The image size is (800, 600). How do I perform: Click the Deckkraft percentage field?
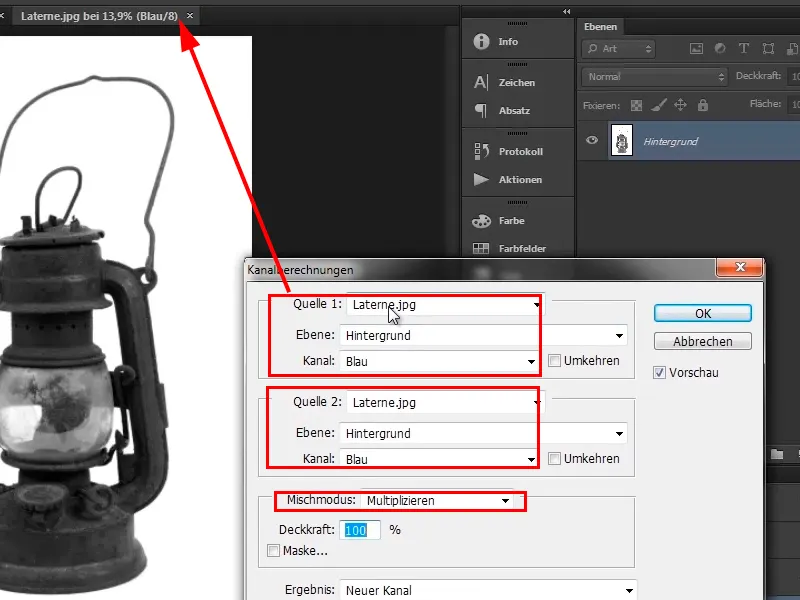pyautogui.click(x=360, y=531)
